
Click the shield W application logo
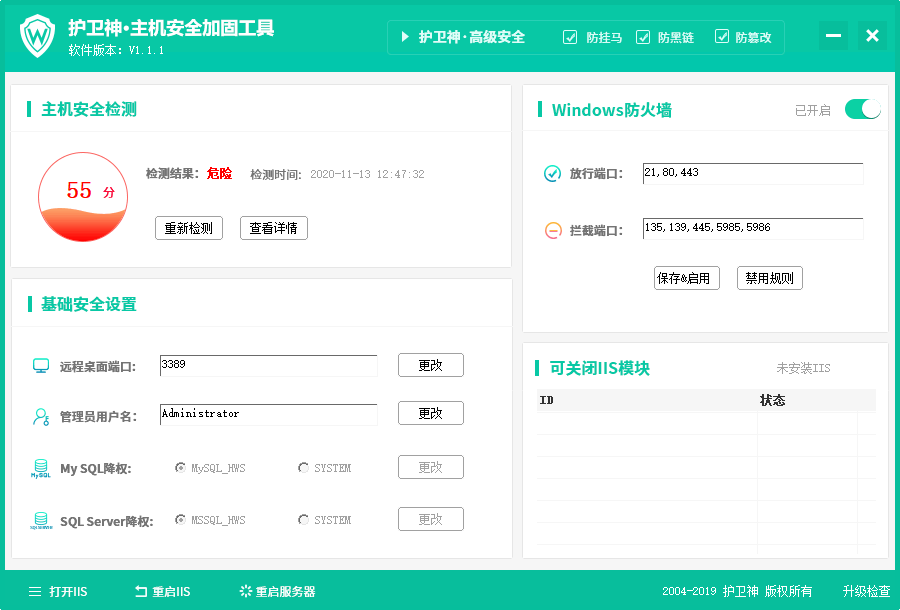pos(37,36)
